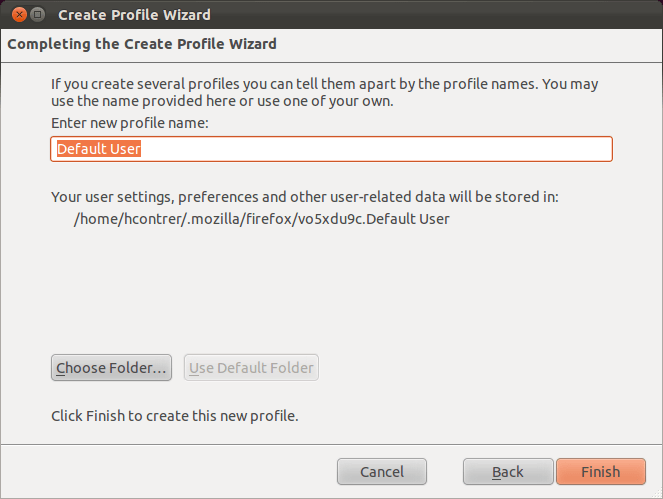Click the 'Click Finish to create' instruction text

tap(175, 416)
